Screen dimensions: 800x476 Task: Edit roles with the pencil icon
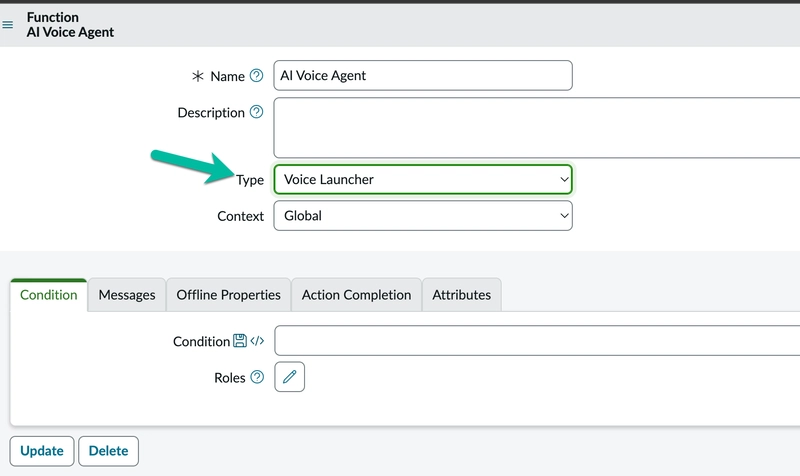tap(289, 377)
